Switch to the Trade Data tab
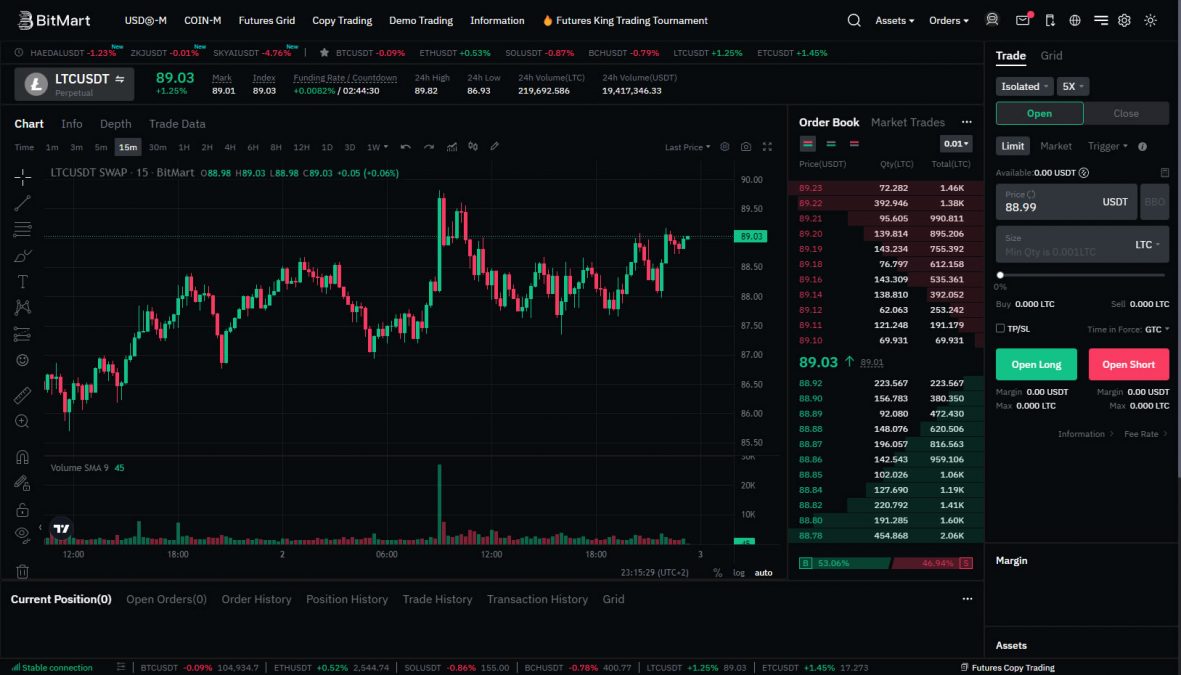The image size is (1181, 675). click(177, 124)
